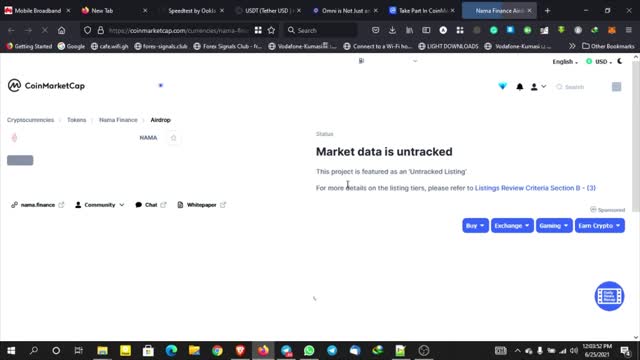Switch to Take Part In CoinMarketCap tab

[x=422, y=11]
